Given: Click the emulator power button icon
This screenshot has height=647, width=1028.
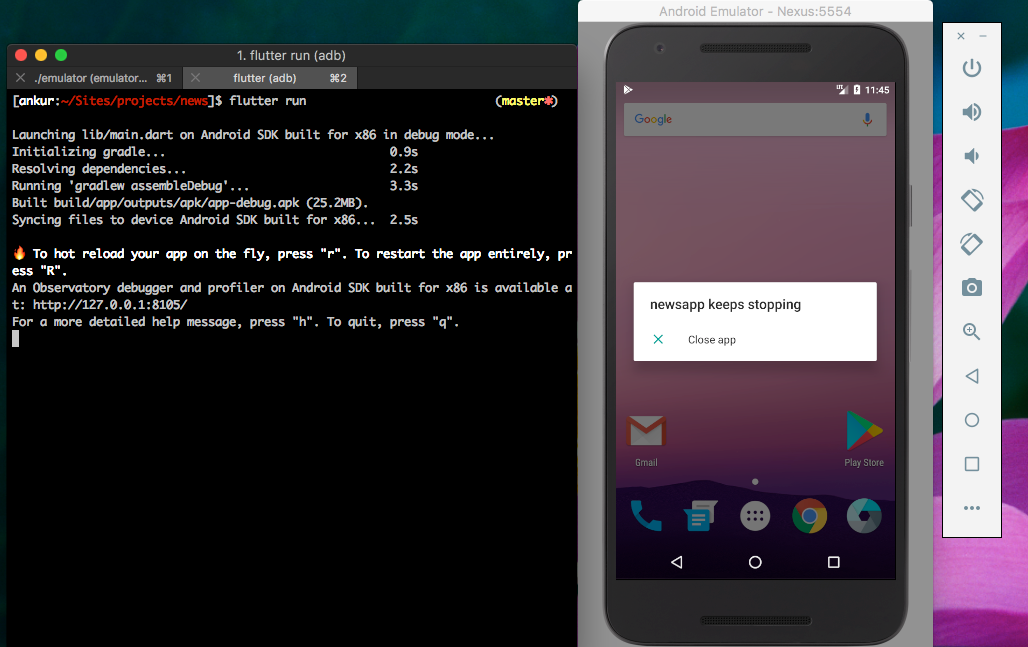Looking at the screenshot, I should (x=972, y=68).
